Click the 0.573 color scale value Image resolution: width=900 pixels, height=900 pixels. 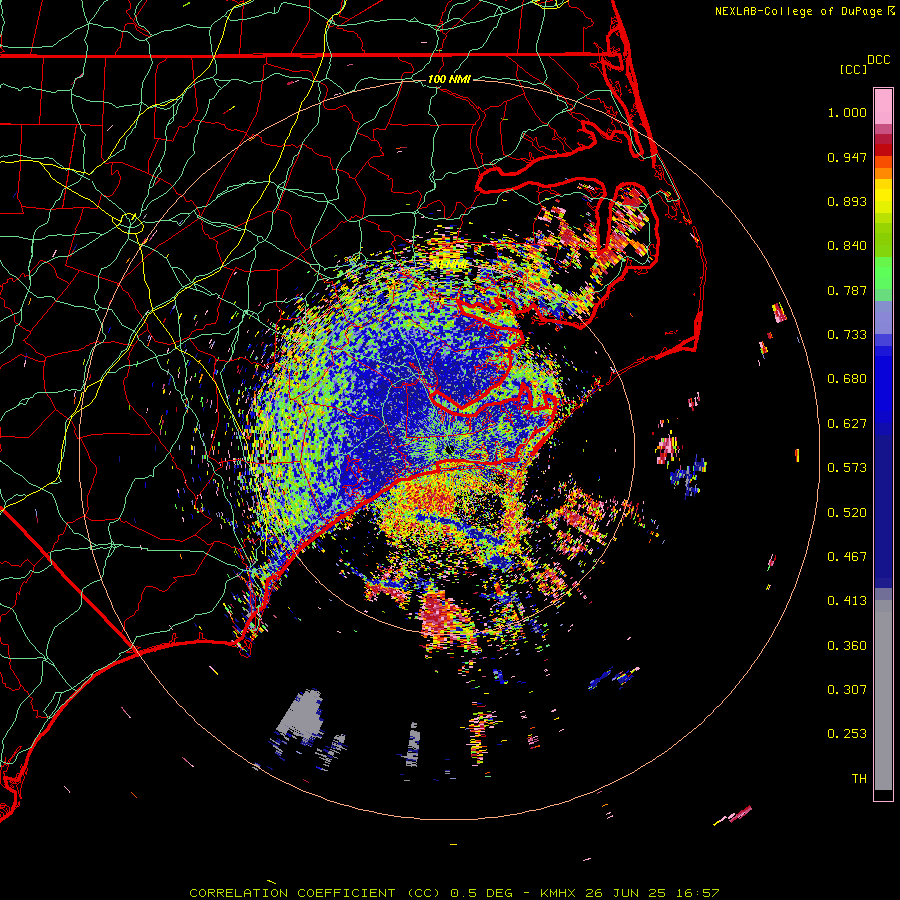click(x=847, y=468)
